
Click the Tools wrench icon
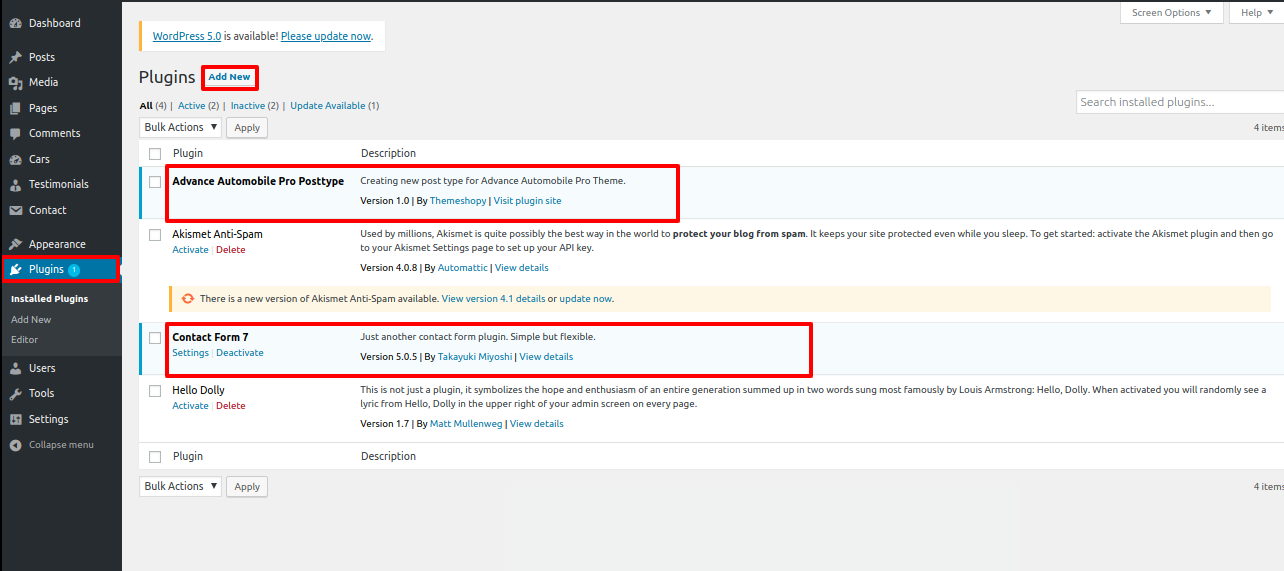tap(15, 393)
